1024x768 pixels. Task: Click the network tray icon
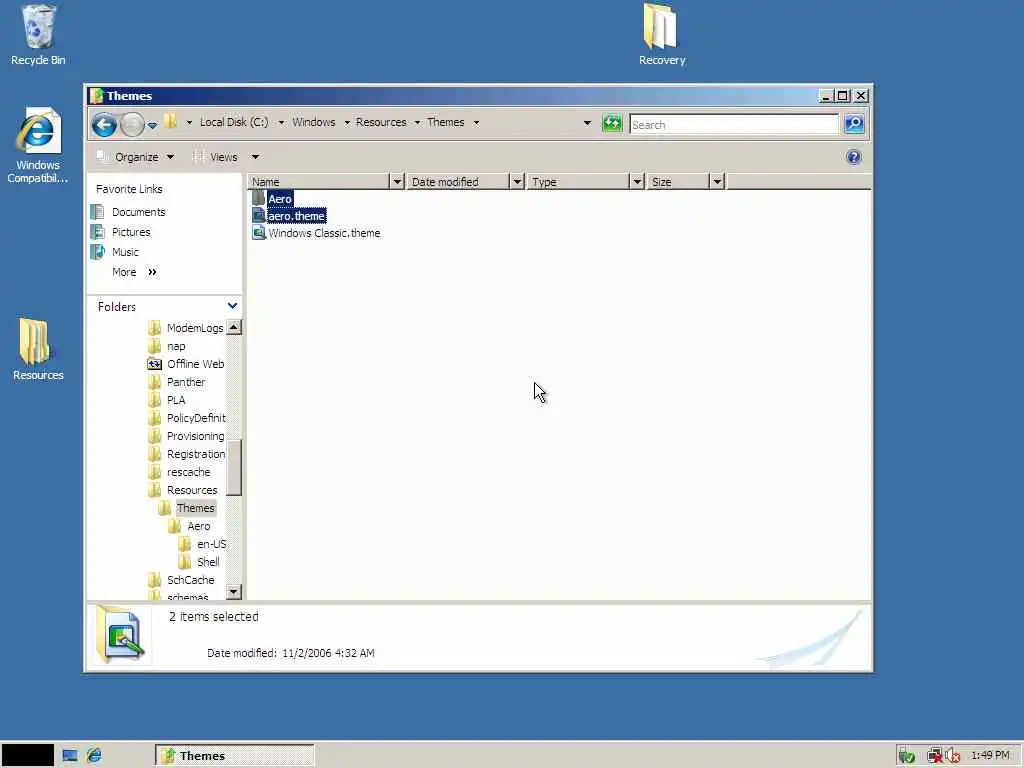pos(935,756)
